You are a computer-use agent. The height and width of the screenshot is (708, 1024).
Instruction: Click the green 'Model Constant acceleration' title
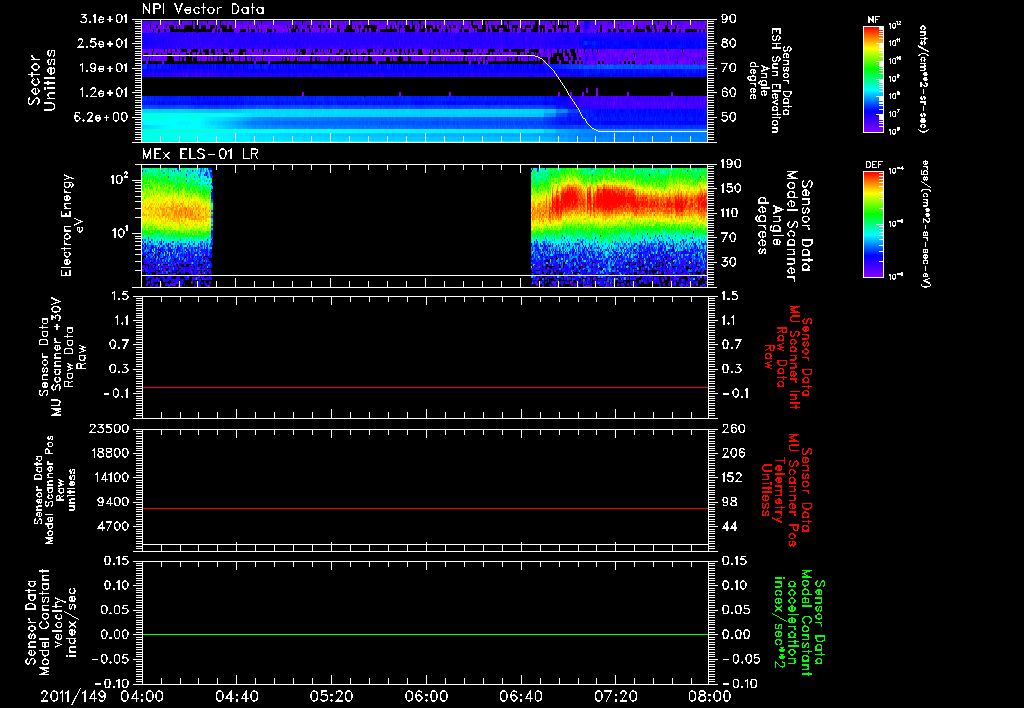pos(799,622)
